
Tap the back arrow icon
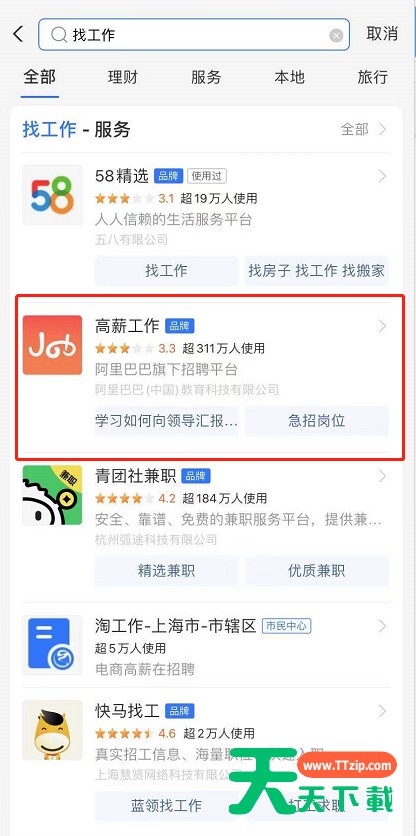[18, 34]
